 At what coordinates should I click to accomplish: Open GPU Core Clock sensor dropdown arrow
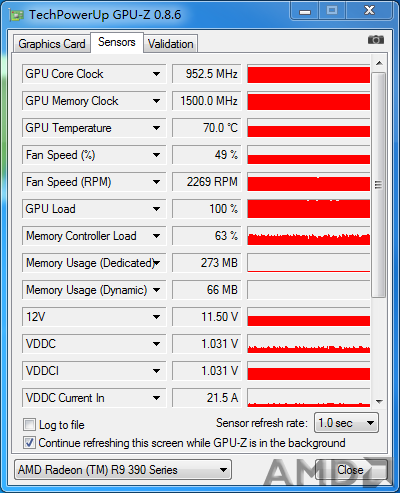(156, 74)
